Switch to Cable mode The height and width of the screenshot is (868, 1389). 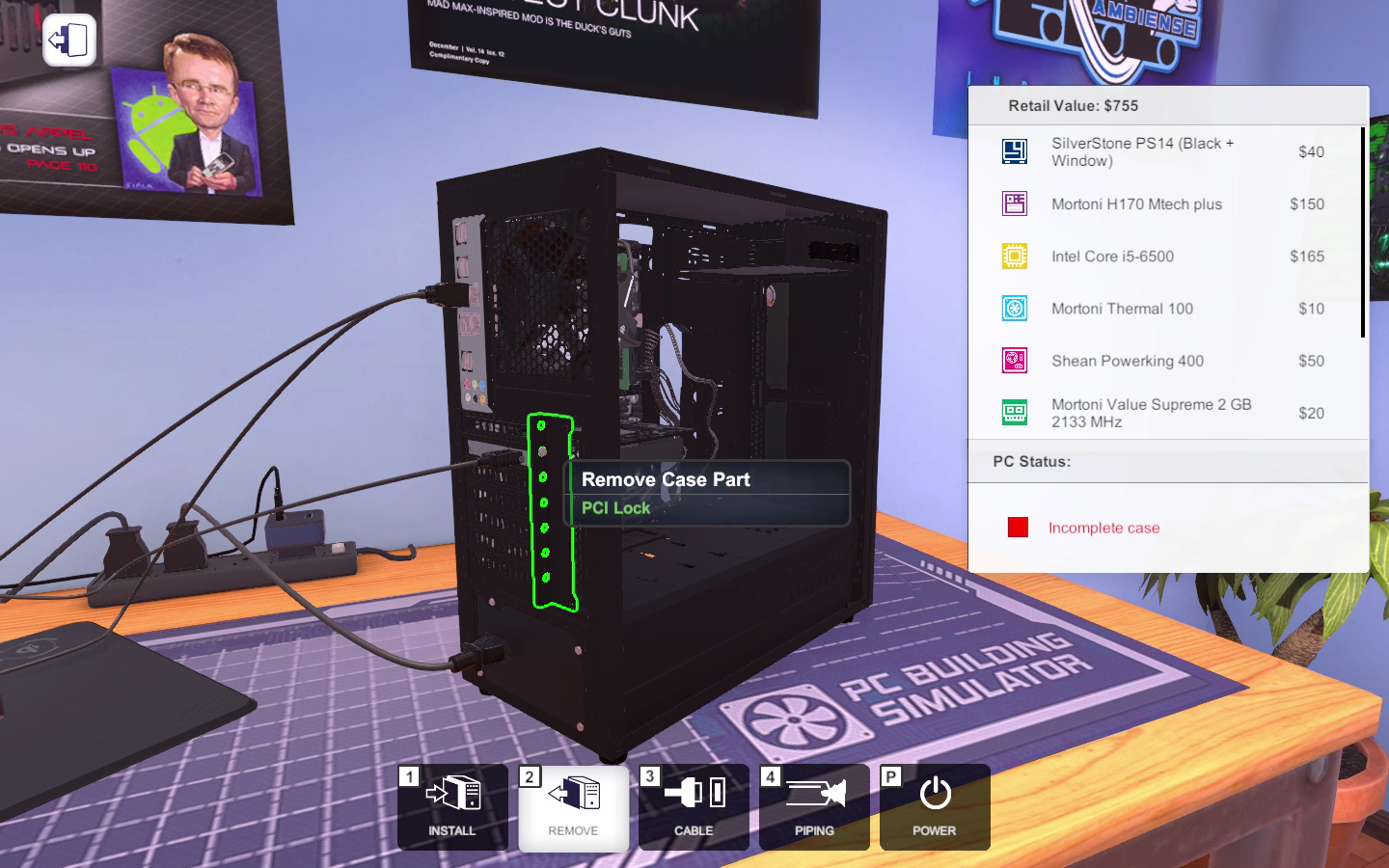tap(694, 807)
